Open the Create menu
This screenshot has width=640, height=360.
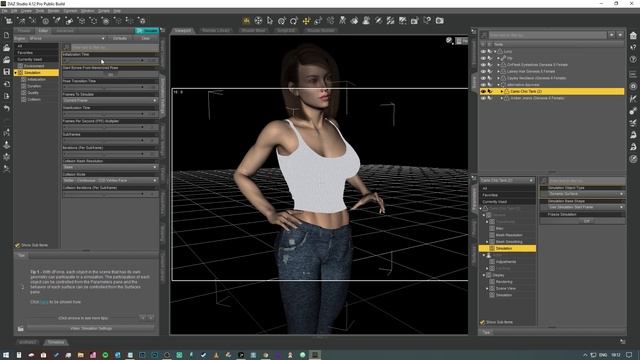[26, 11]
